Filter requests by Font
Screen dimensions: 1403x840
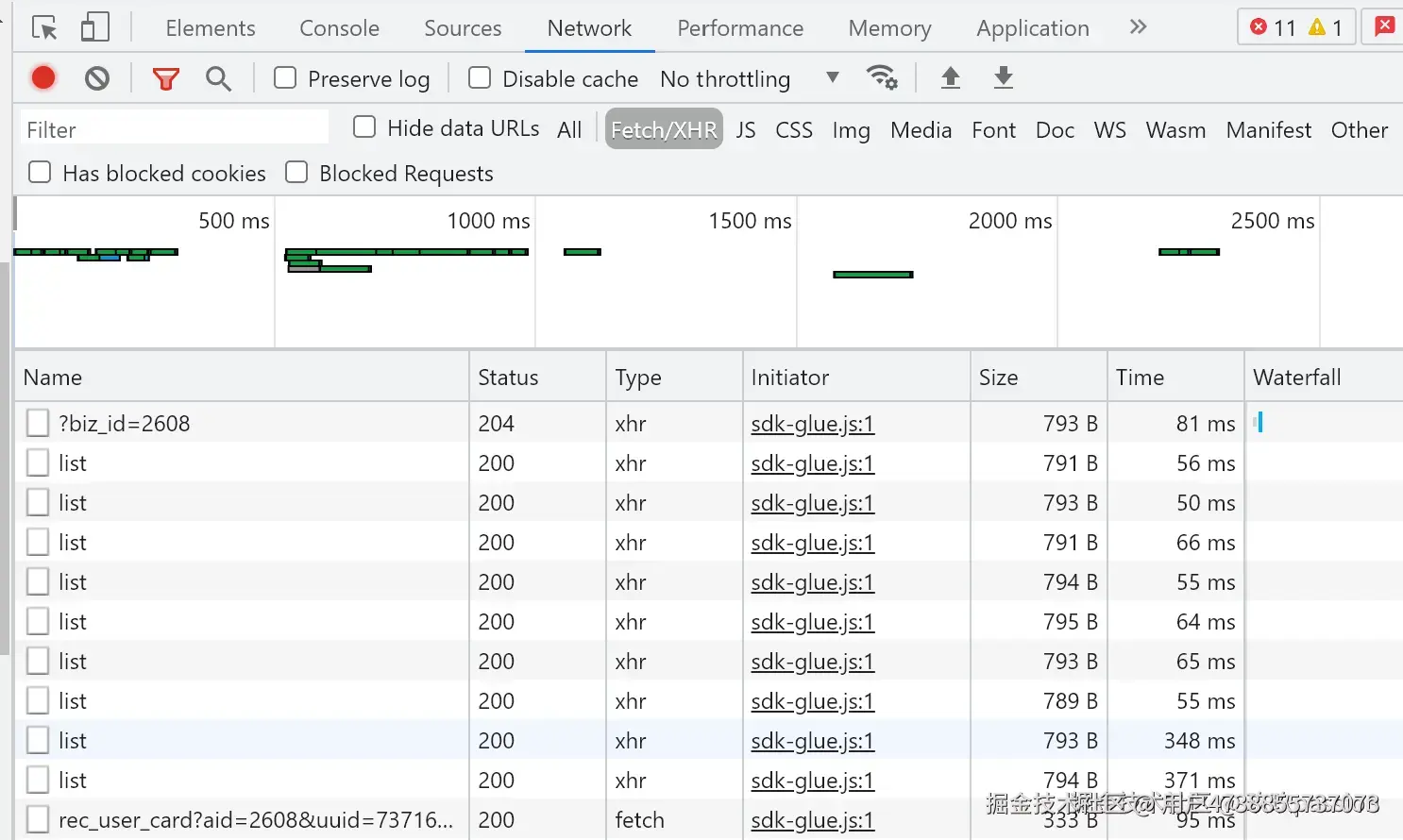point(994,129)
